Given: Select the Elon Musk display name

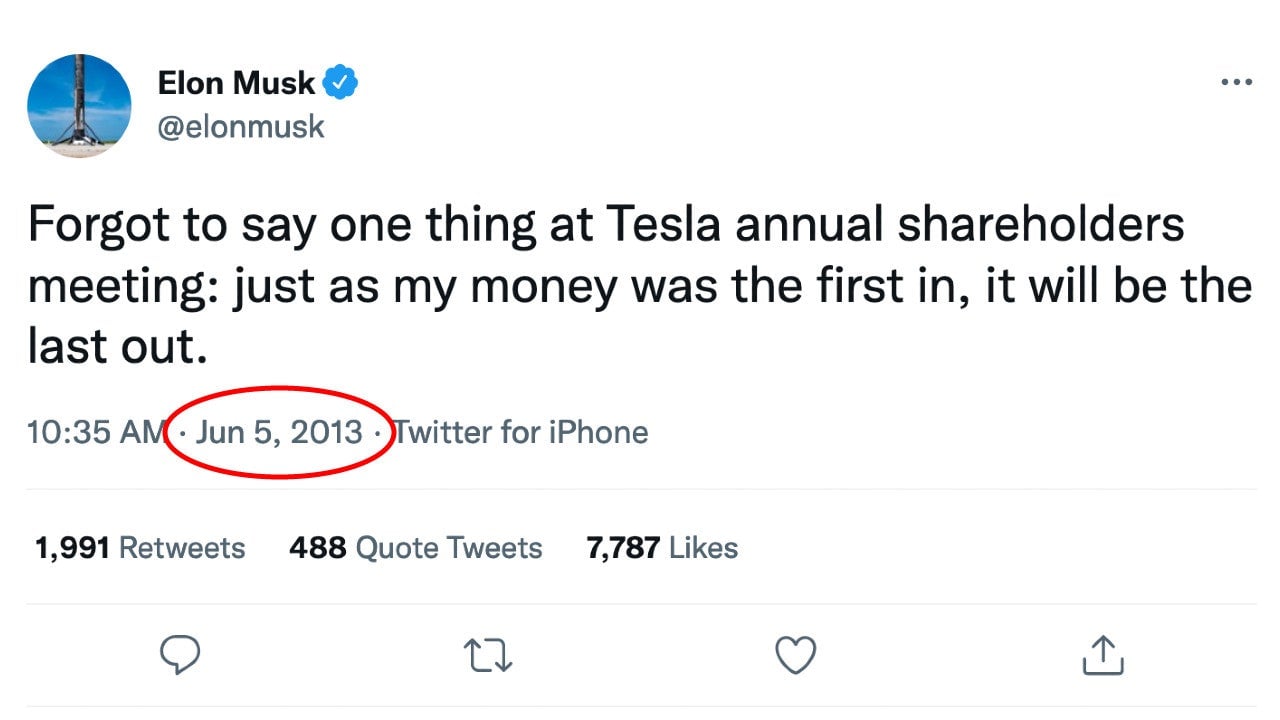Looking at the screenshot, I should tap(237, 83).
